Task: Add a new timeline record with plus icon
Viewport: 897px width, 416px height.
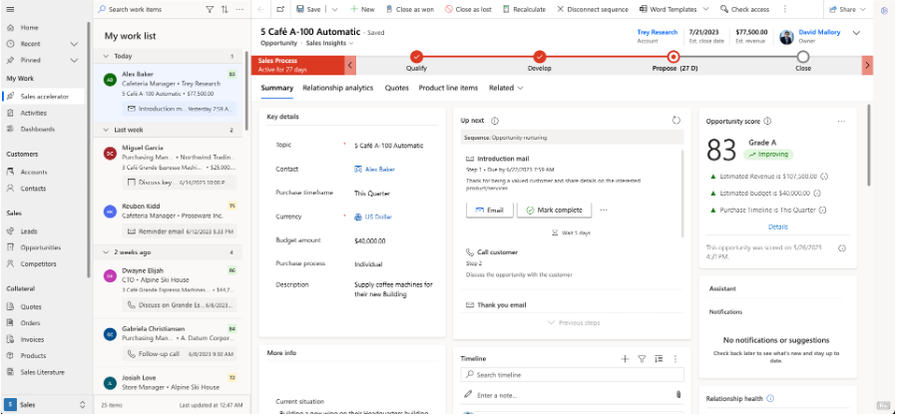Action: [625, 359]
